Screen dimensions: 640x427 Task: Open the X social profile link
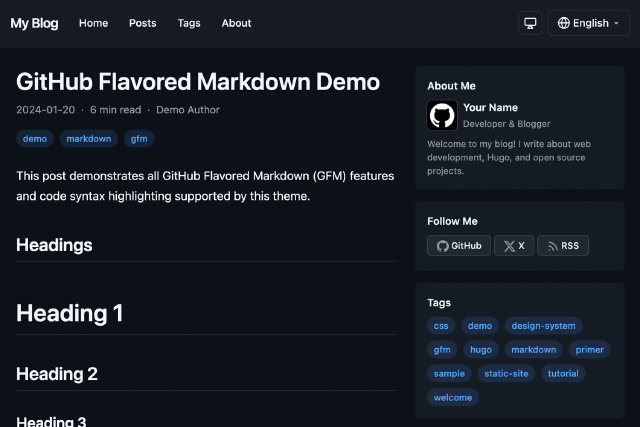[x=513, y=245]
